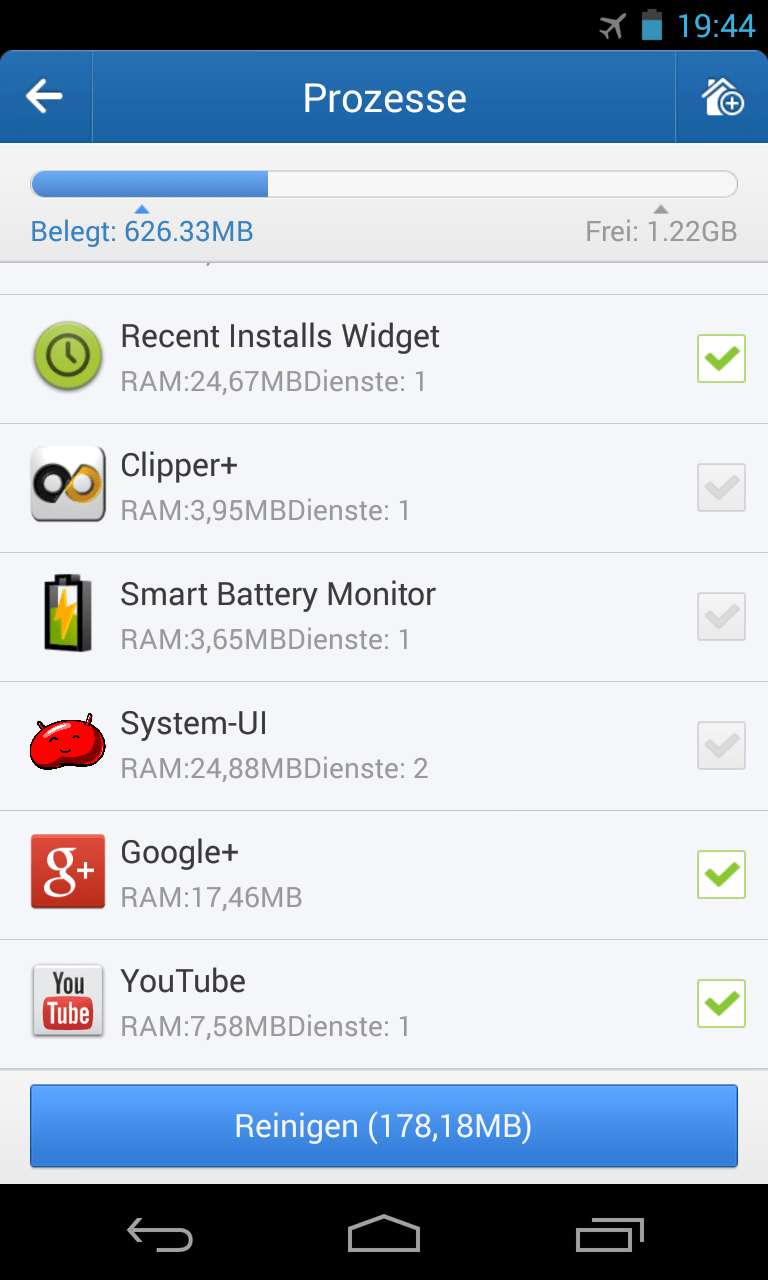Tap the Recent Installs Widget clock icon

68,357
